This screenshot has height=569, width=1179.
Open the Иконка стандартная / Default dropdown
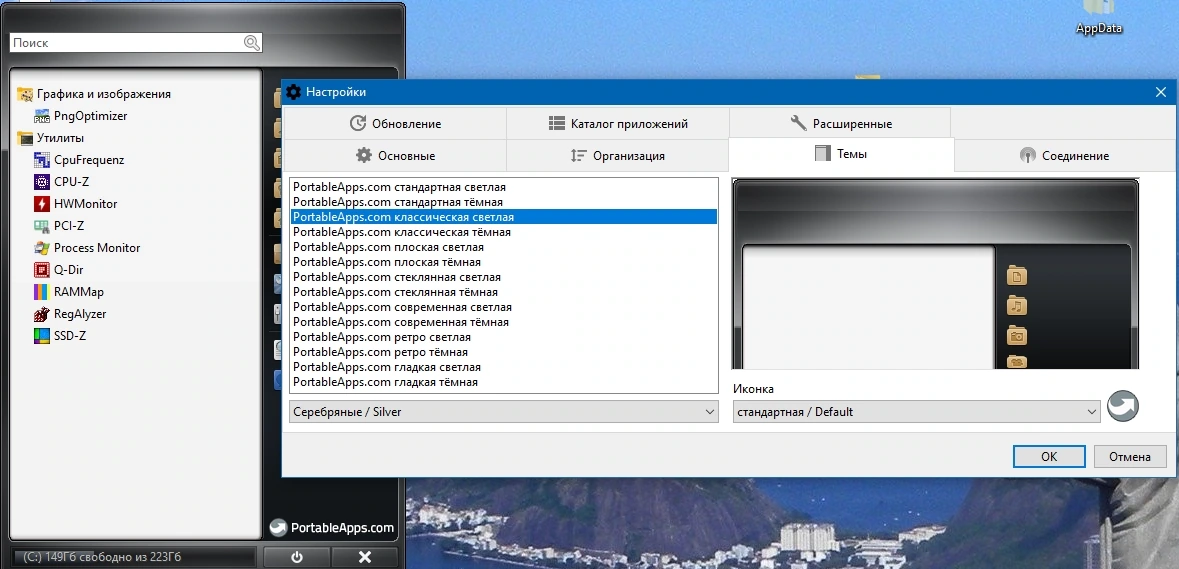click(x=917, y=412)
